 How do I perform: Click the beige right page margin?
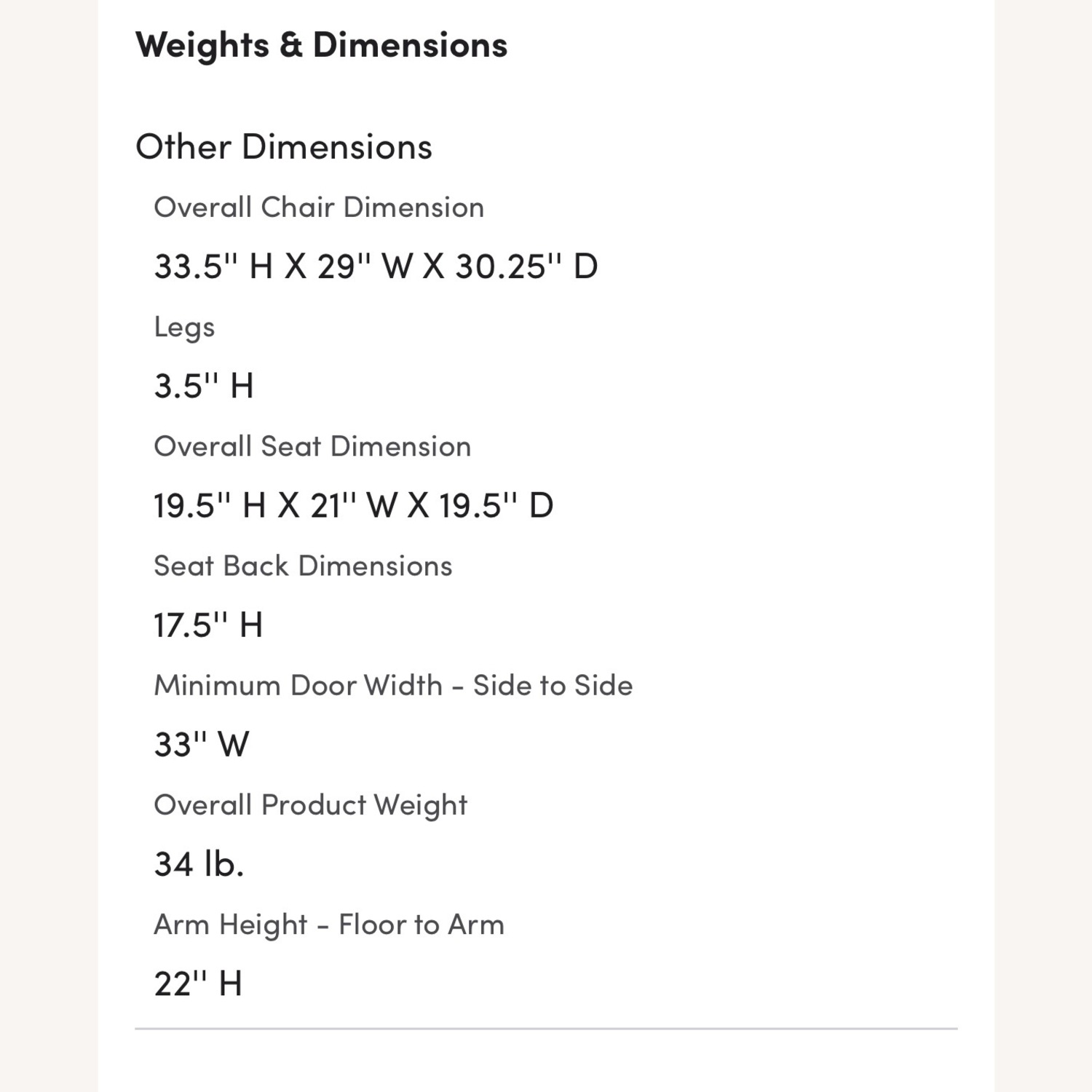(1043, 546)
